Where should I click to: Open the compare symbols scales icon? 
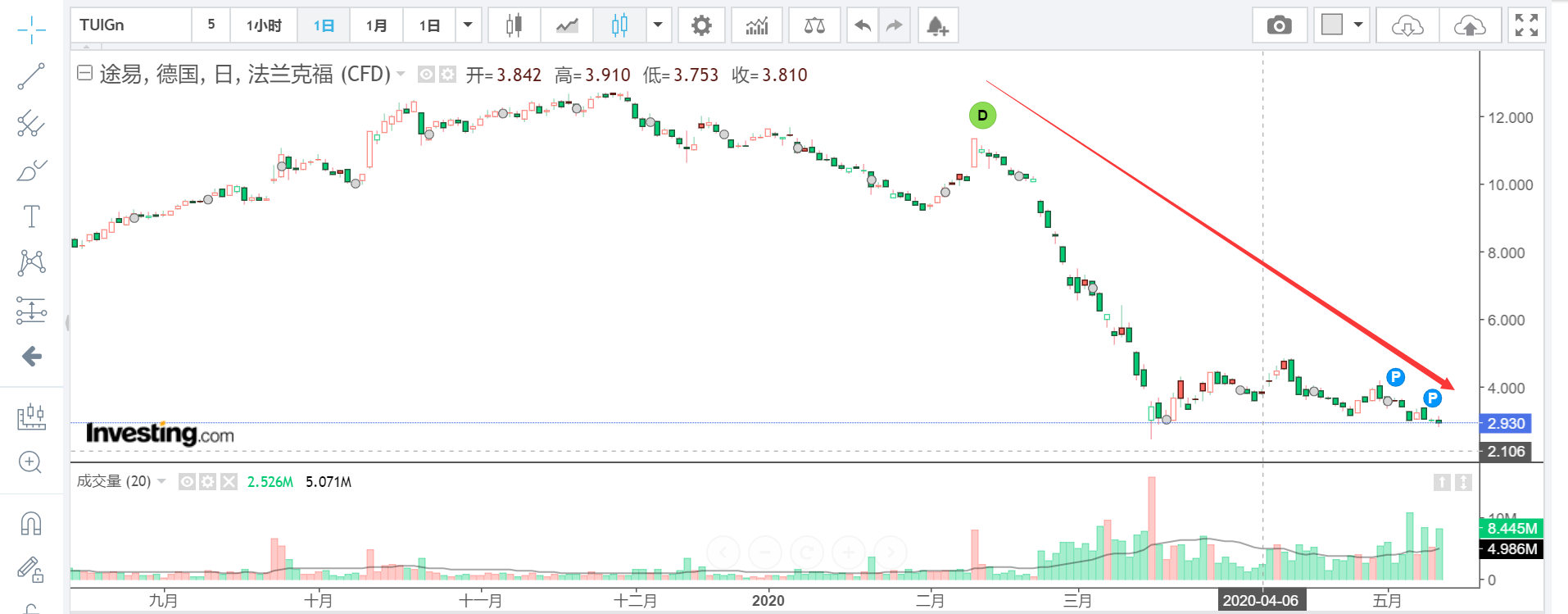tap(814, 25)
